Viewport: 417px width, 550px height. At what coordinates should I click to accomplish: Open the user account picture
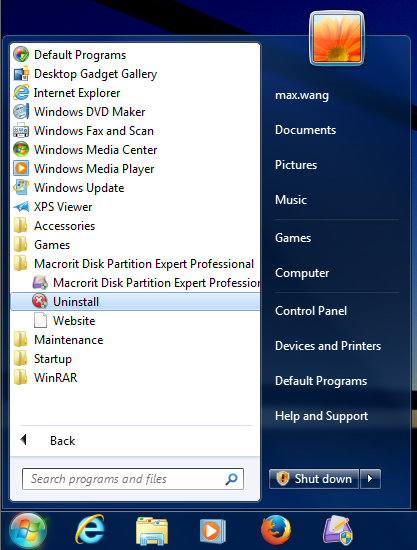pos(337,38)
